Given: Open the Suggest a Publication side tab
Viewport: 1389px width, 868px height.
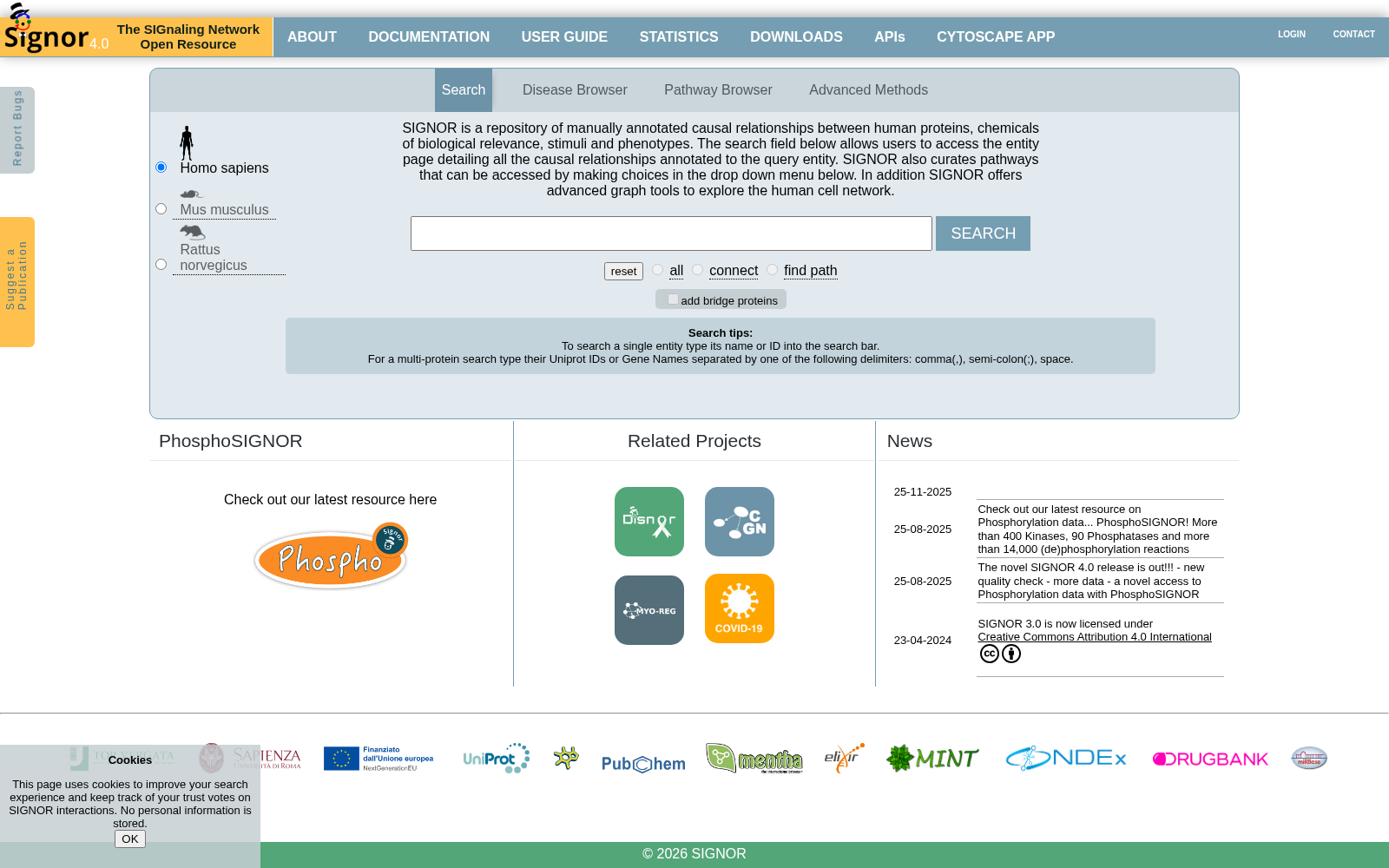Looking at the screenshot, I should 17,282.
